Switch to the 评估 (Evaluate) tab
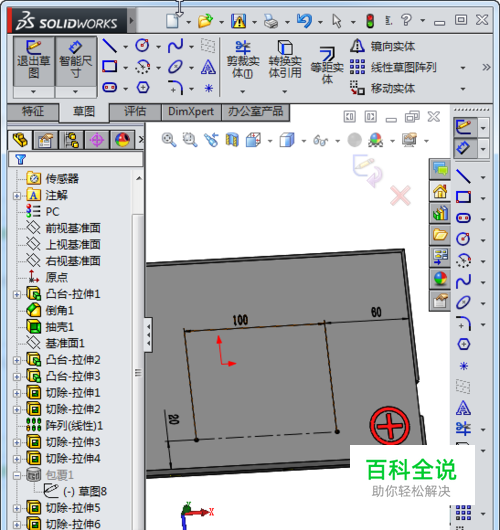This screenshot has height=530, width=500. 135,112
